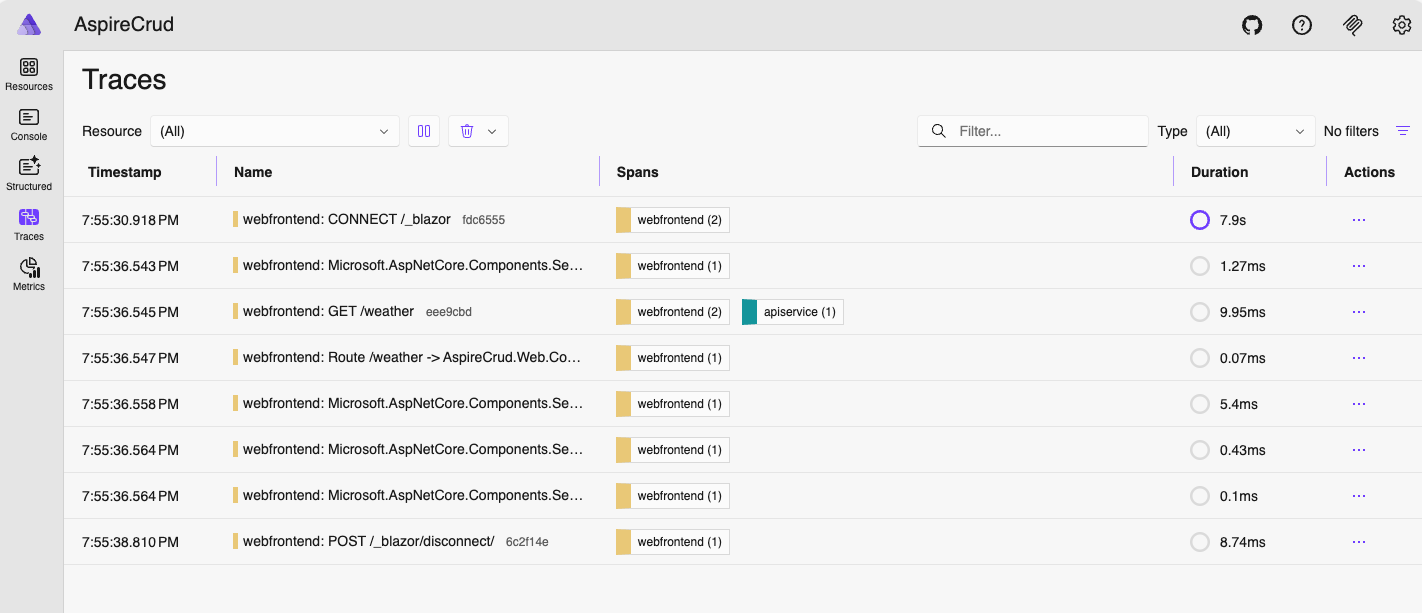Open the Metrics page
This screenshot has width=1422, height=613.
[x=29, y=274]
